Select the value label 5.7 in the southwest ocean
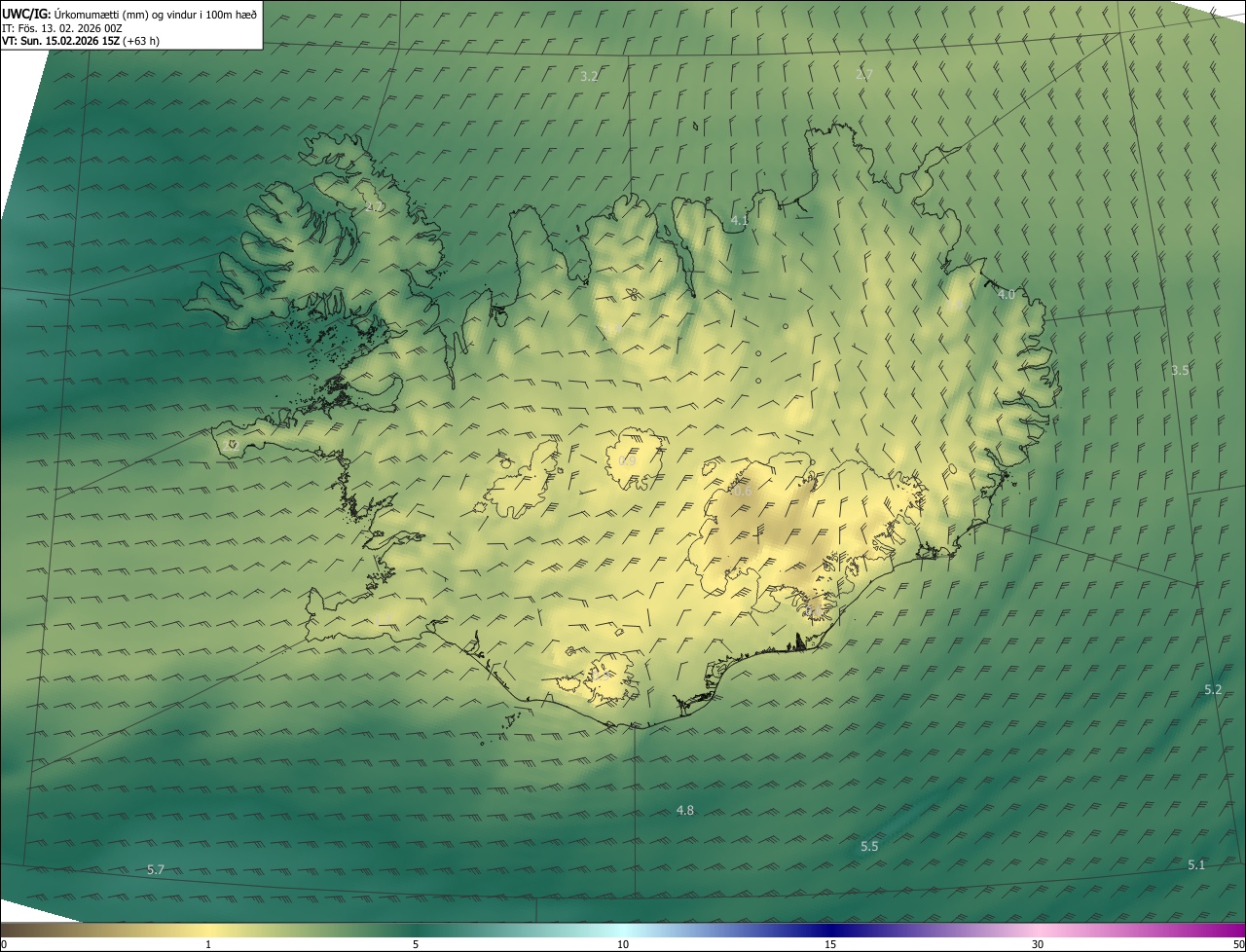 (156, 869)
